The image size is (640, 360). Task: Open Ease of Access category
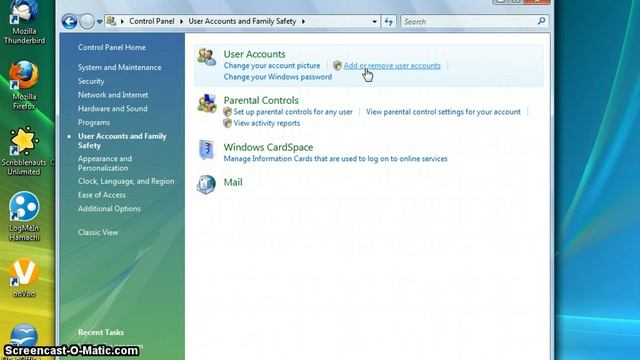[x=102, y=195]
